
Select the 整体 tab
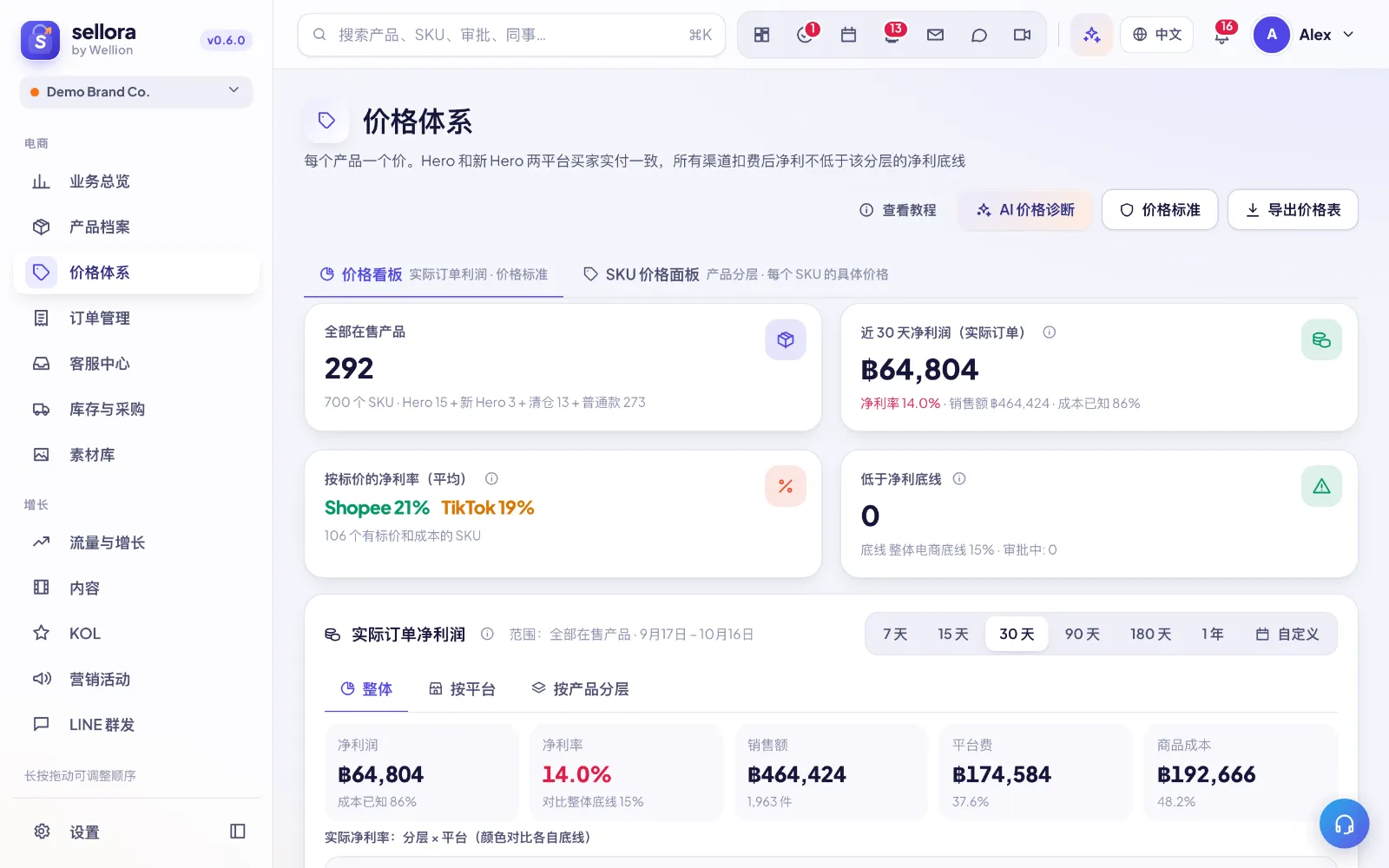(366, 689)
